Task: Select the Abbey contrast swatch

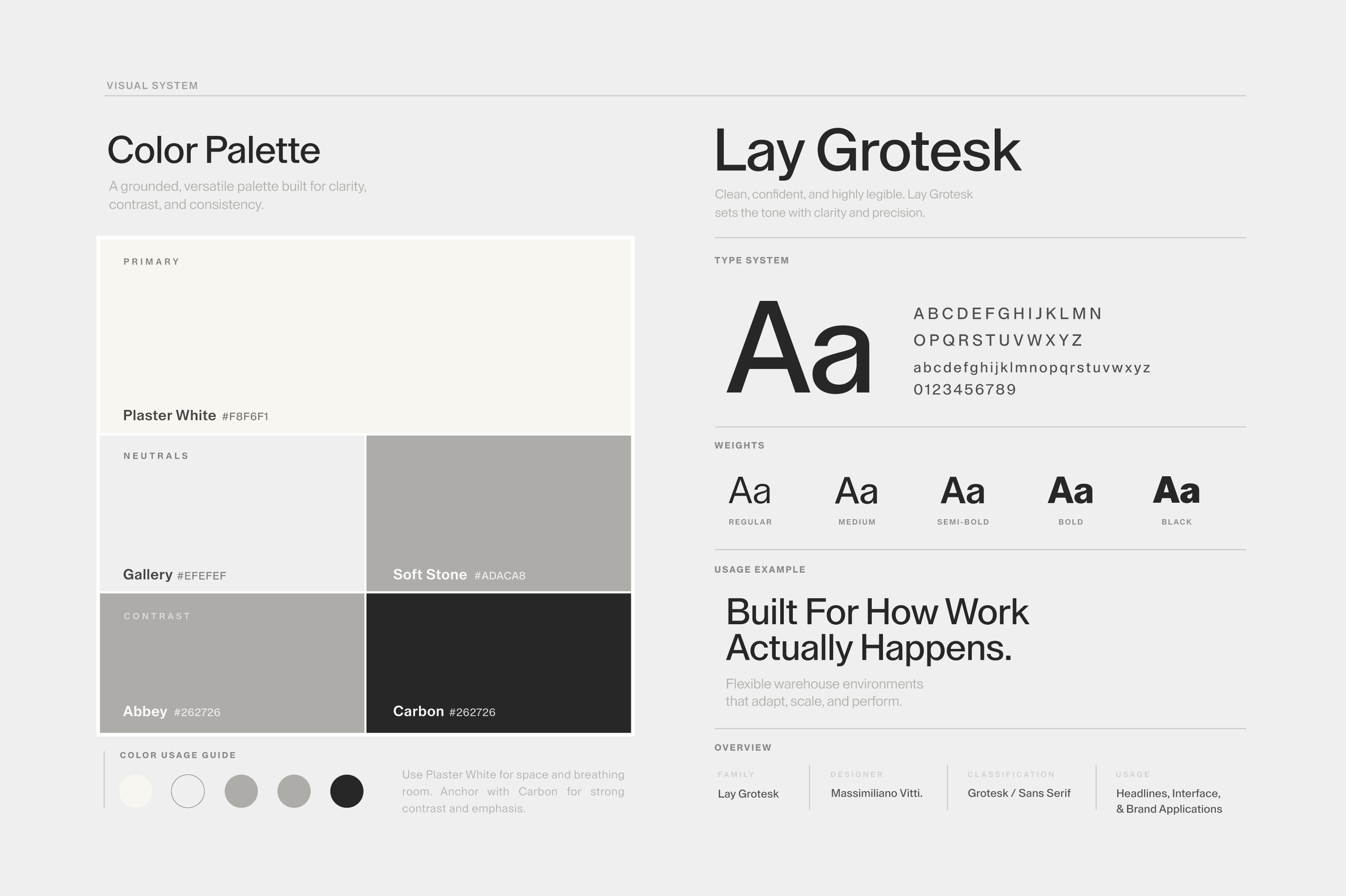Action: tap(232, 662)
